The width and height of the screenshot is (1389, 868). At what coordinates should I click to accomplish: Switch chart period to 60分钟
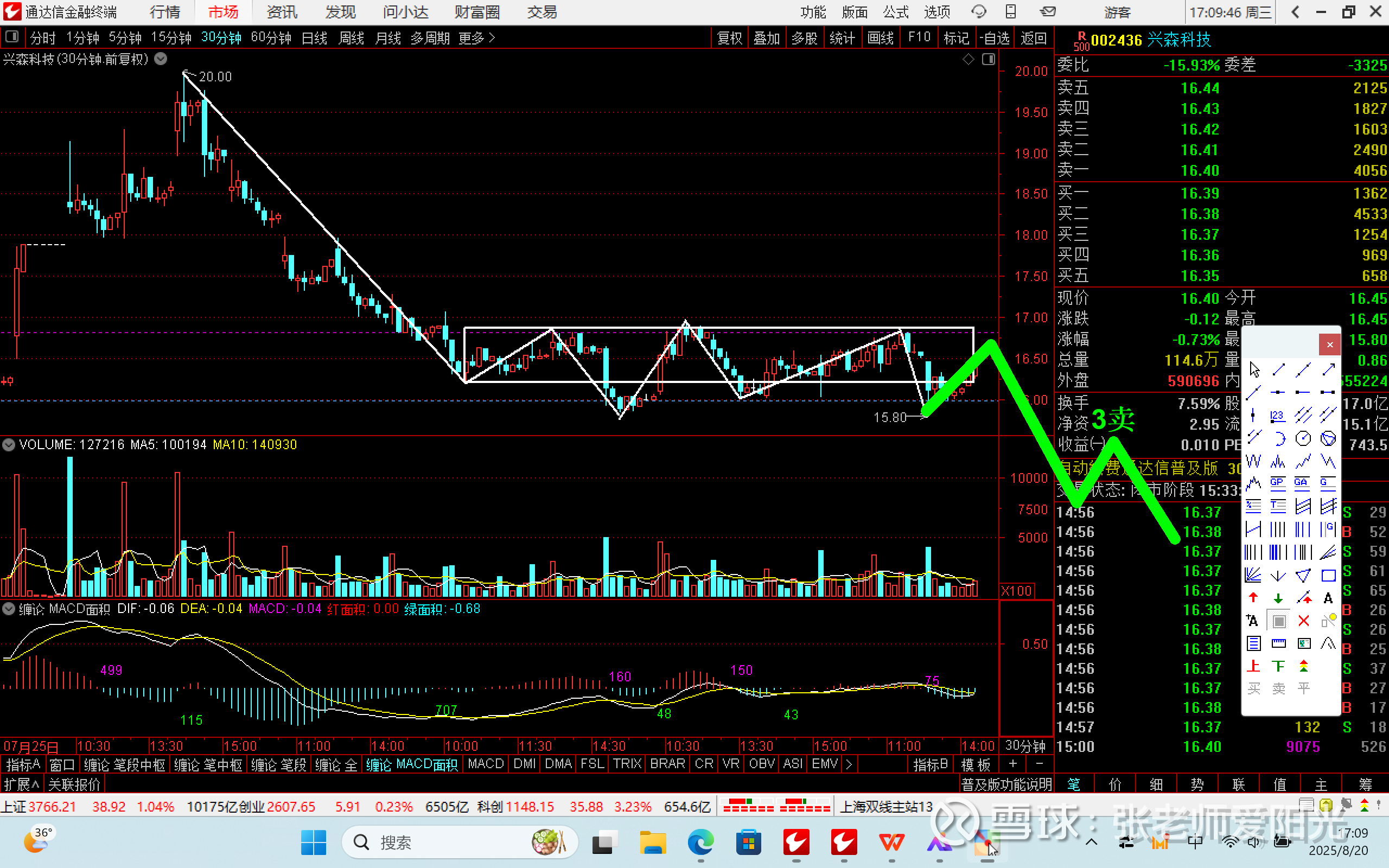(271, 38)
